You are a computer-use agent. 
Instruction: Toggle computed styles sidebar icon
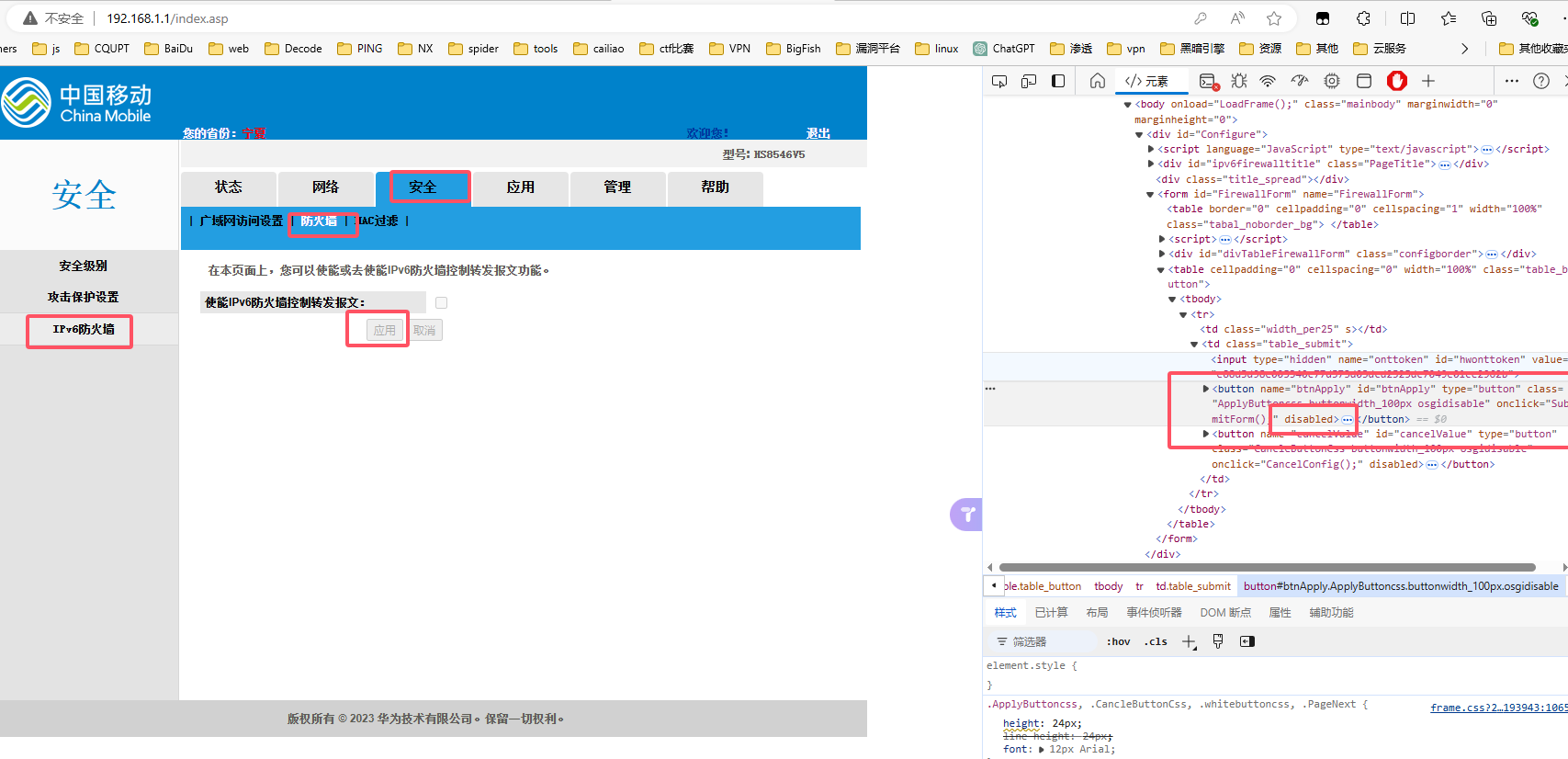[x=1247, y=641]
